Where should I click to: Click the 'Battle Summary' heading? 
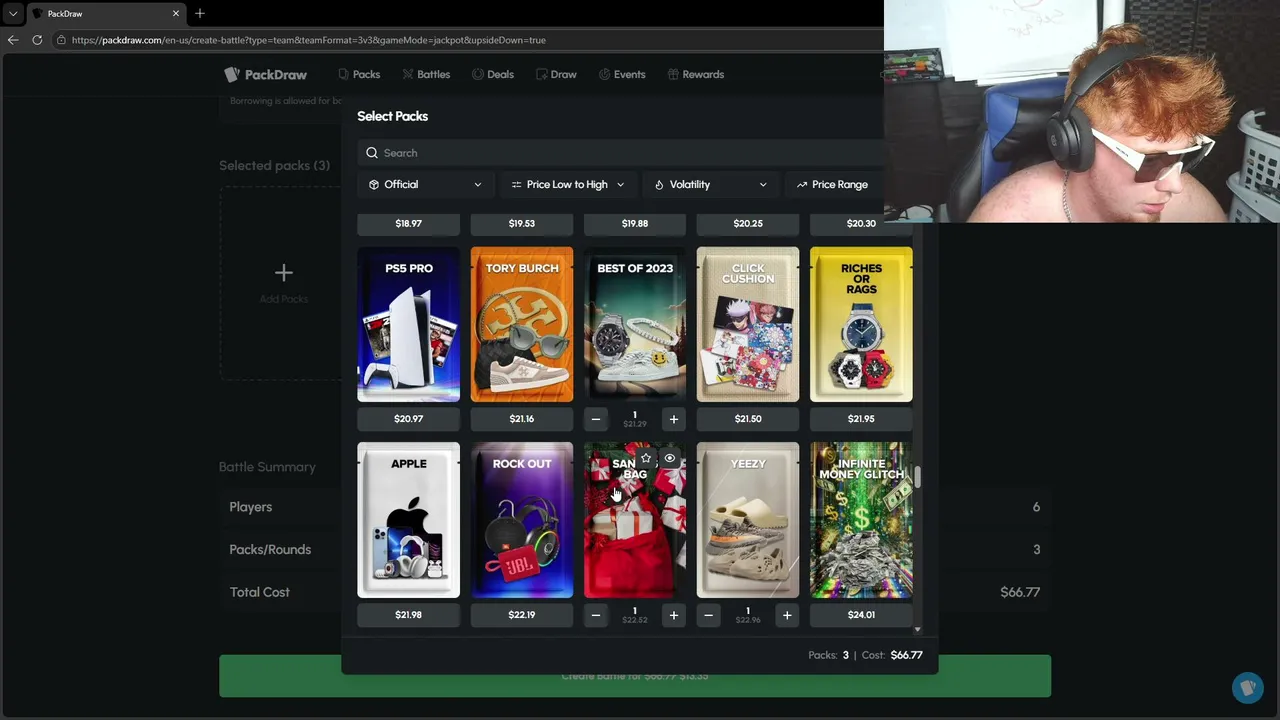(x=267, y=467)
